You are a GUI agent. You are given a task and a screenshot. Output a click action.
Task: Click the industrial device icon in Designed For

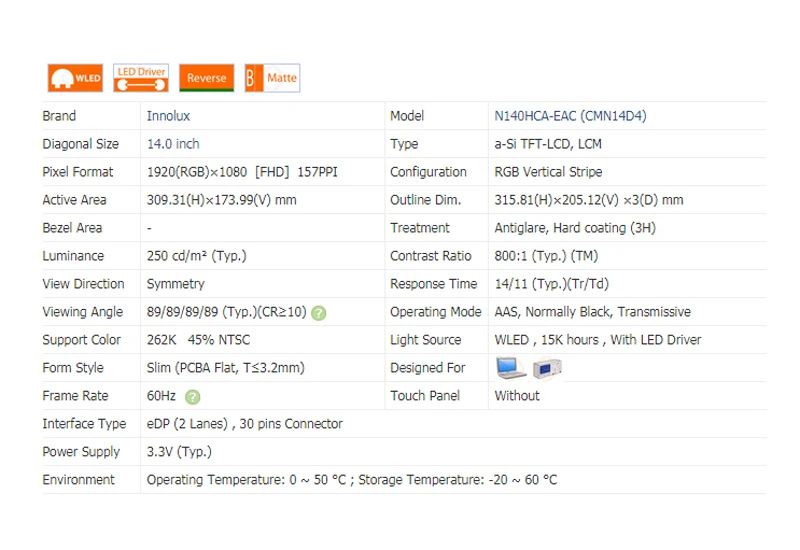[x=547, y=368]
